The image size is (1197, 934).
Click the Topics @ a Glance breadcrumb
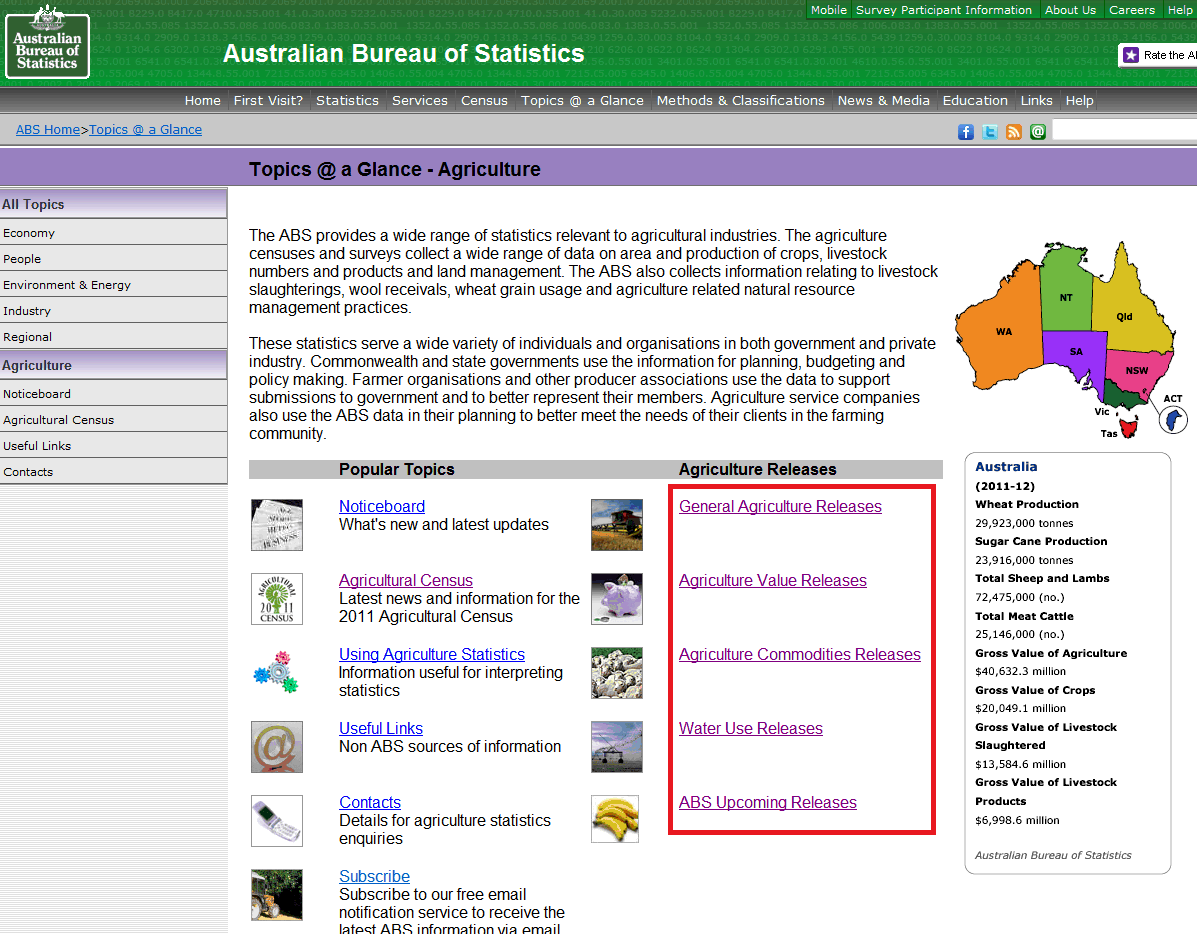pos(145,130)
